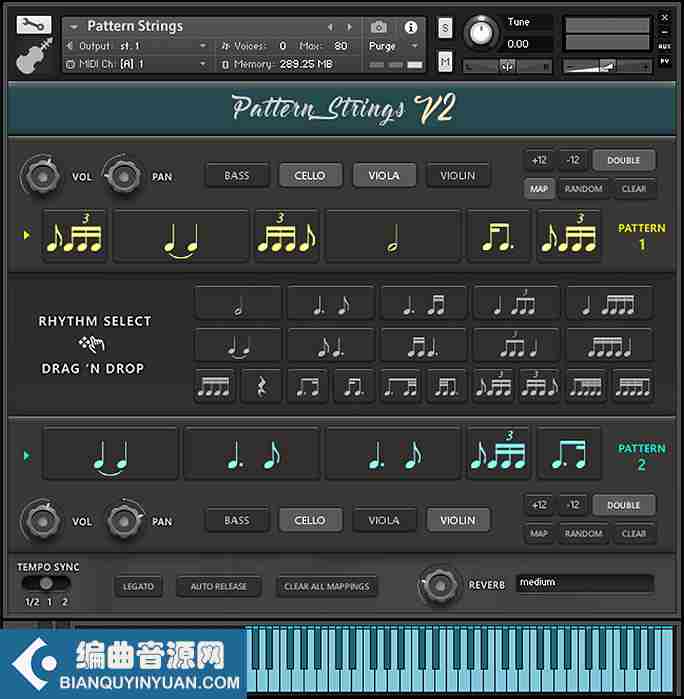Select next preset with right arrow
This screenshot has width=684, height=699.
point(350,27)
